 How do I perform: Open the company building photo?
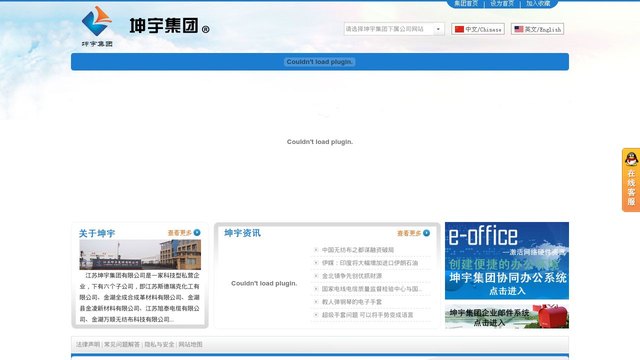click(x=140, y=255)
